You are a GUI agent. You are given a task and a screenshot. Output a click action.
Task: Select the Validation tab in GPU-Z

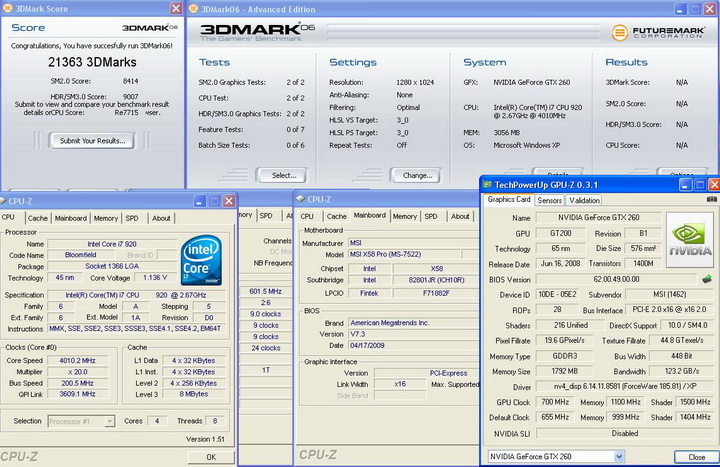pyautogui.click(x=584, y=200)
